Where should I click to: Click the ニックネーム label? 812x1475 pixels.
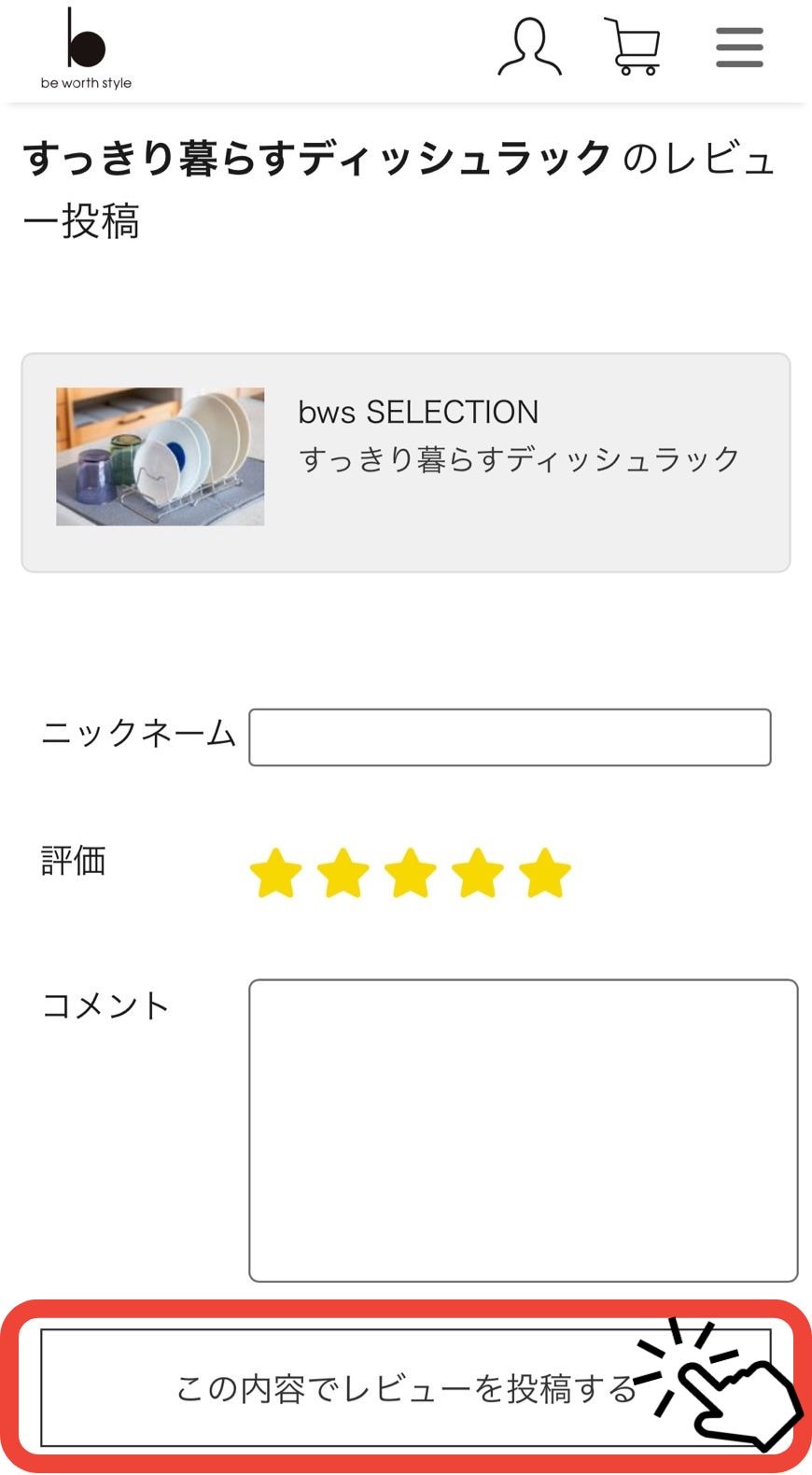coord(138,734)
